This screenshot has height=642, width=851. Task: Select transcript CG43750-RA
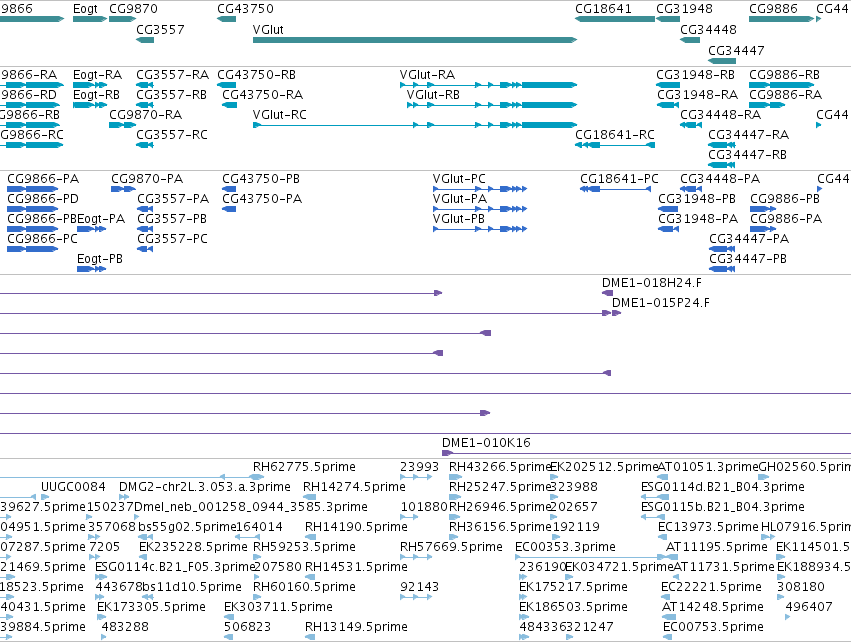(230, 105)
